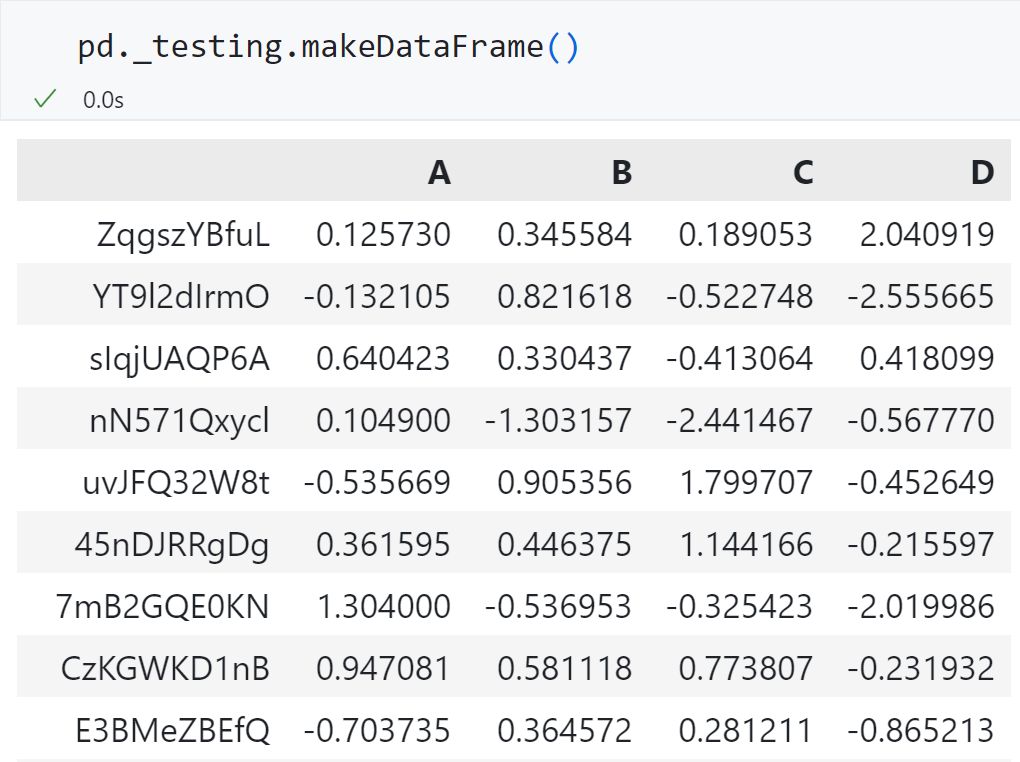Click column header A

(x=439, y=172)
